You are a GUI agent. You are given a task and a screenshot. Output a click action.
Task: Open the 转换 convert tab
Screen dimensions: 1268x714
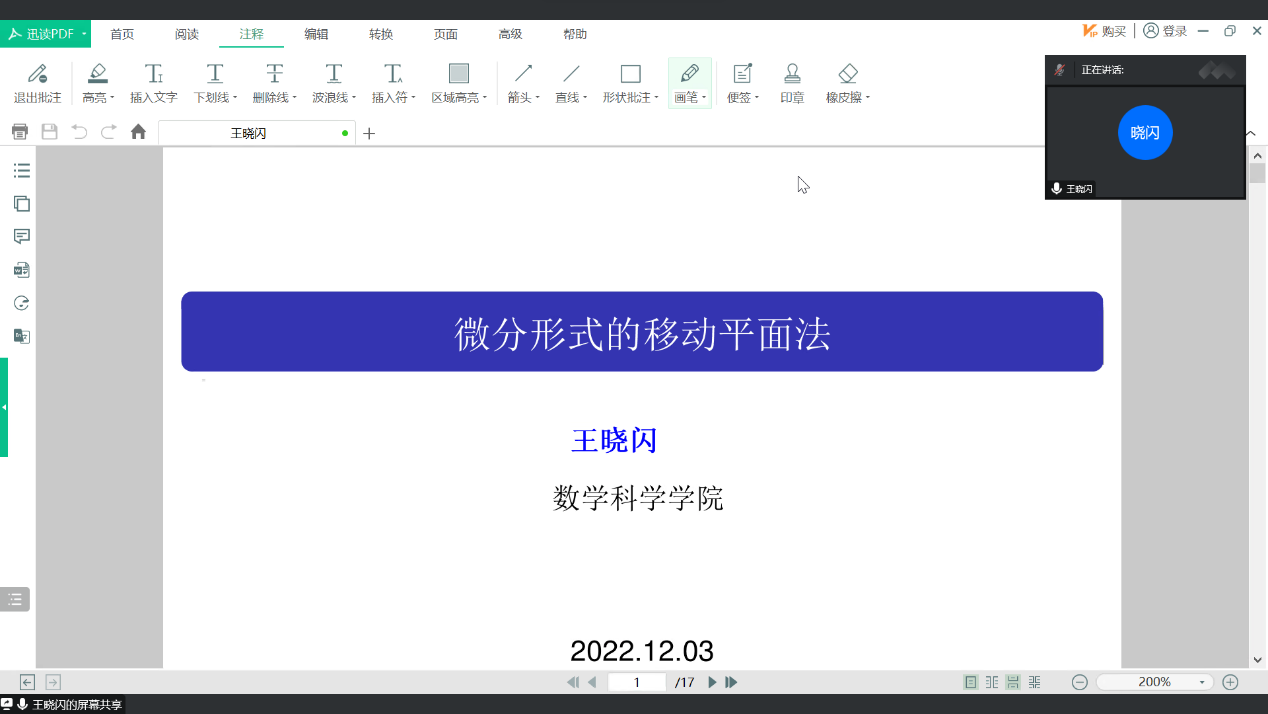point(381,34)
